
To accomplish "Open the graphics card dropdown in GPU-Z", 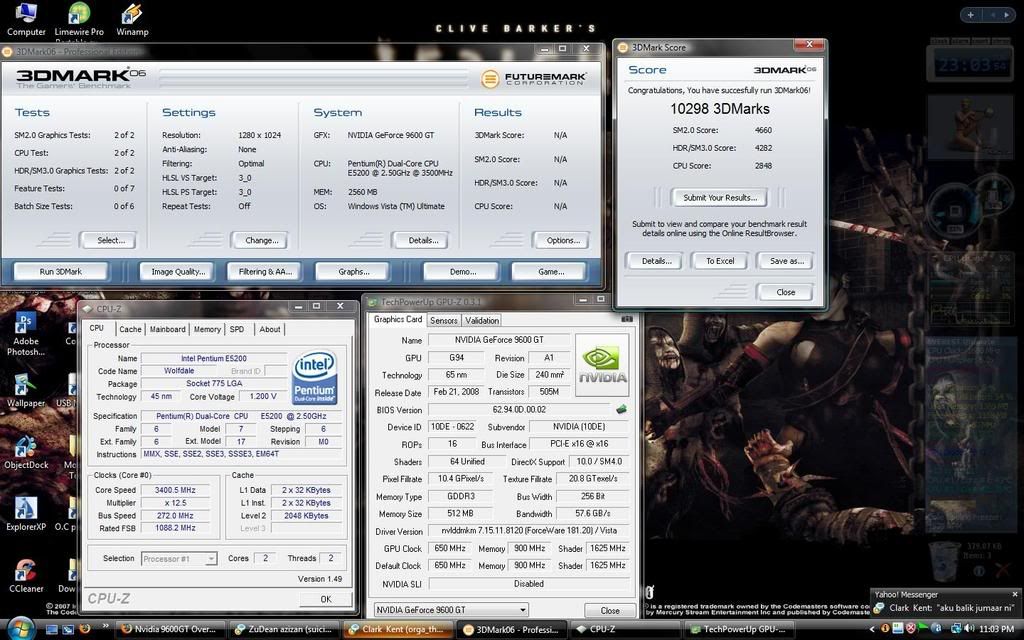I will click(523, 609).
